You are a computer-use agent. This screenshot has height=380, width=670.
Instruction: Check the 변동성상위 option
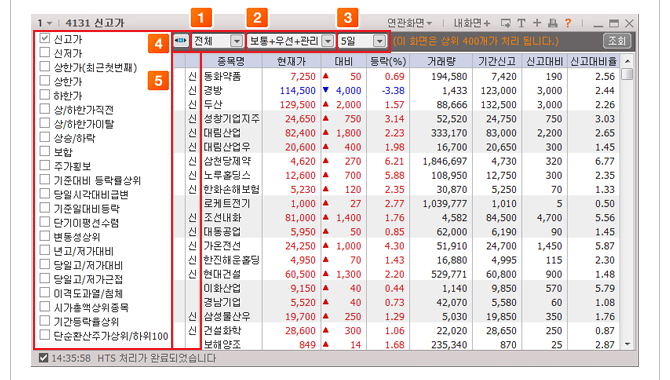[45, 236]
